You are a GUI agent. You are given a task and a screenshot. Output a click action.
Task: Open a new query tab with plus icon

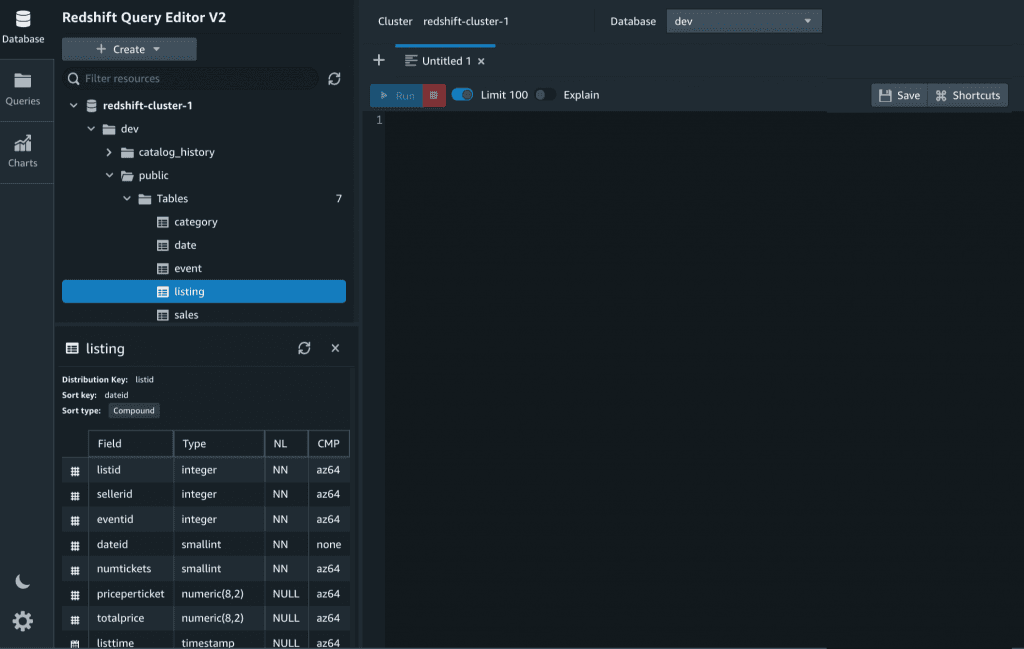tap(379, 60)
